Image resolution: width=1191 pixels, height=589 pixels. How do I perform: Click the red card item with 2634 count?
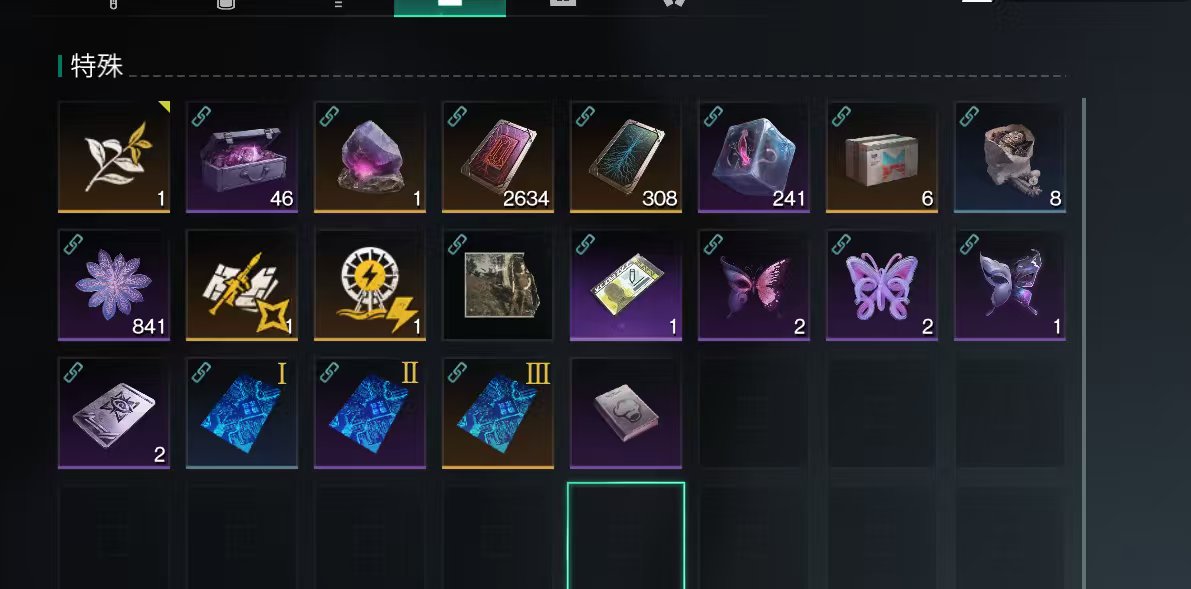coord(498,157)
